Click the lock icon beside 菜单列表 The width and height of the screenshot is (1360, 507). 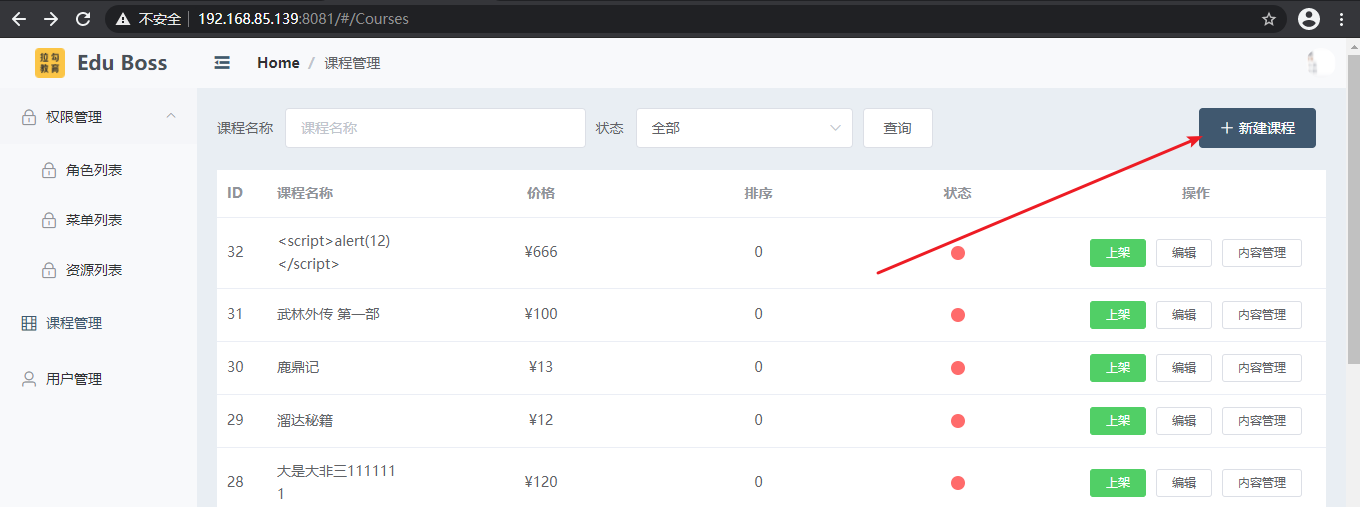tap(48, 221)
